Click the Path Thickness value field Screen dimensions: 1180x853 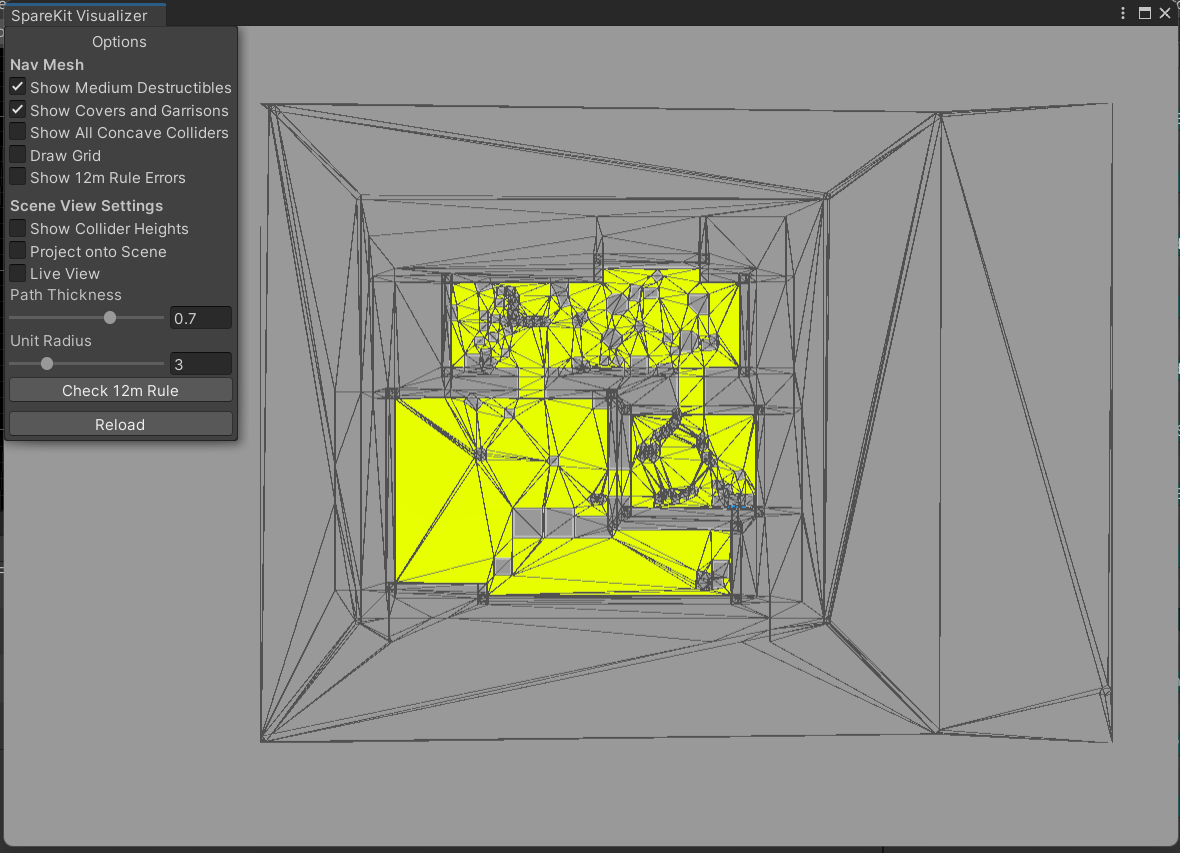200,318
